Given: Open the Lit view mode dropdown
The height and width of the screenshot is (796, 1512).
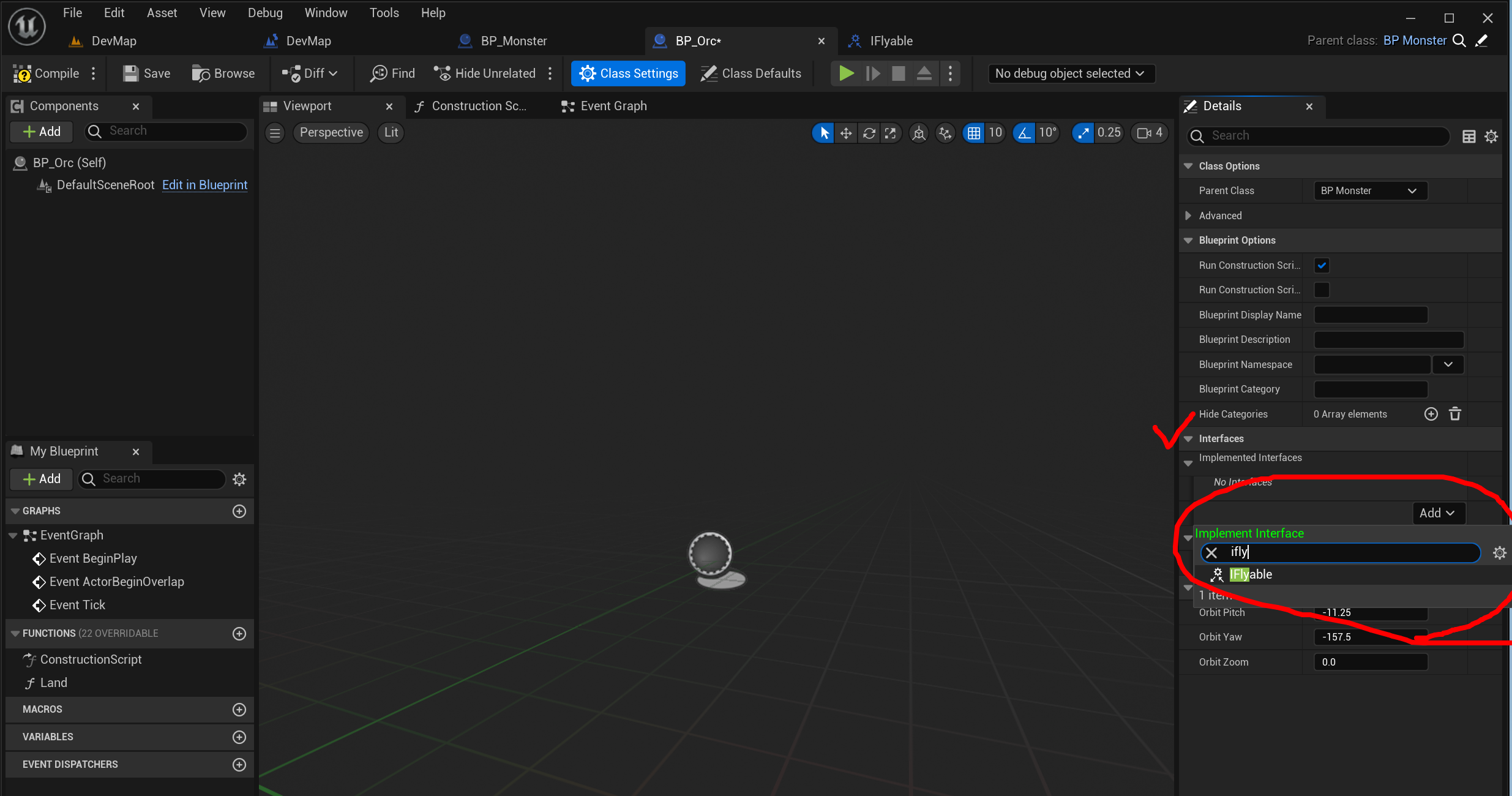Looking at the screenshot, I should (x=391, y=133).
